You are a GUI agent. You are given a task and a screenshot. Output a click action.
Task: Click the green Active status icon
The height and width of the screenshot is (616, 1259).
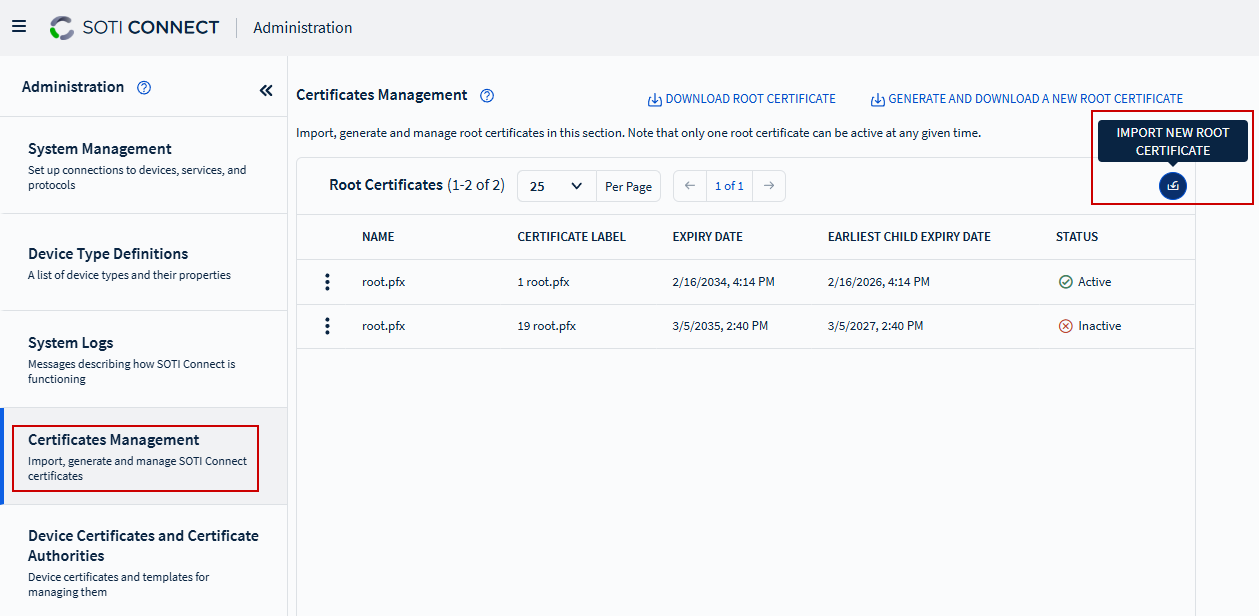1067,282
